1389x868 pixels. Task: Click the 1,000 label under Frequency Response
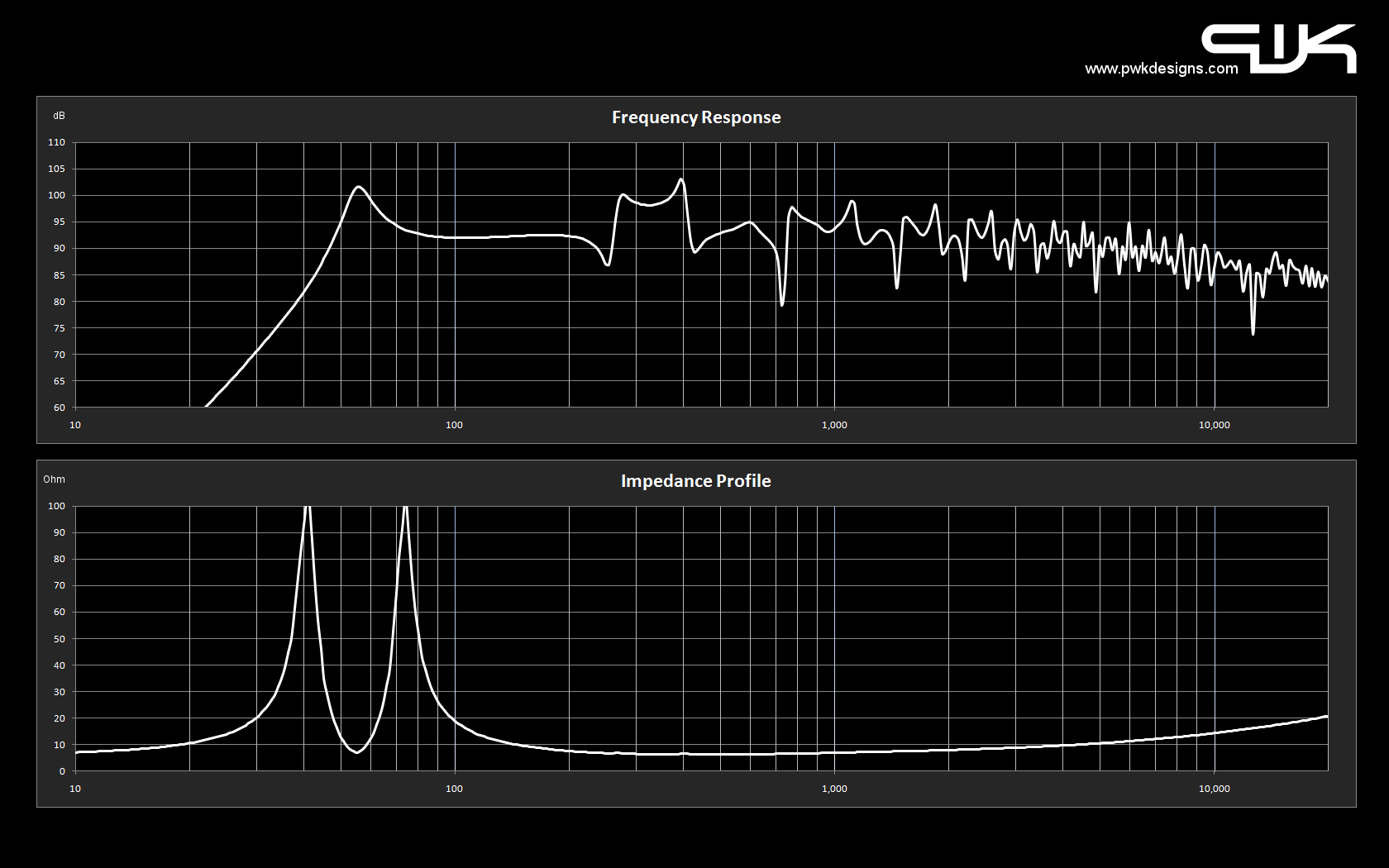point(834,425)
